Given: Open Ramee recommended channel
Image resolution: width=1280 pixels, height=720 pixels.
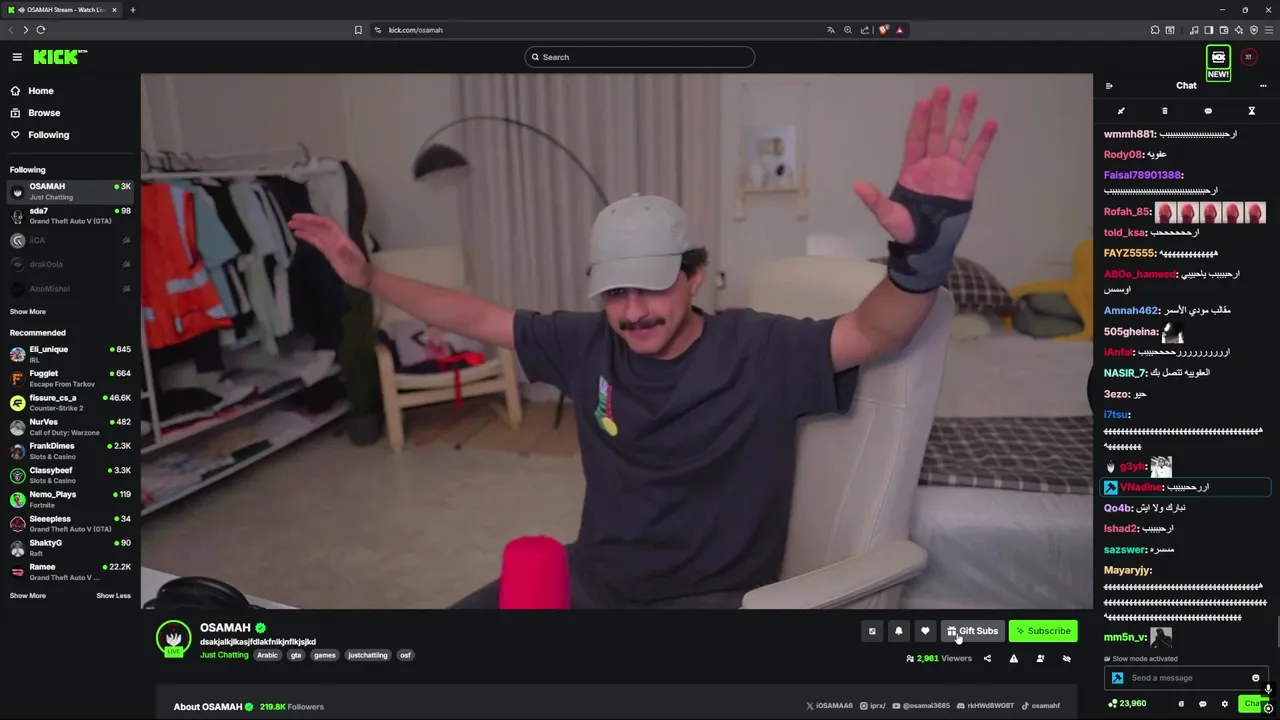Looking at the screenshot, I should tap(70, 571).
